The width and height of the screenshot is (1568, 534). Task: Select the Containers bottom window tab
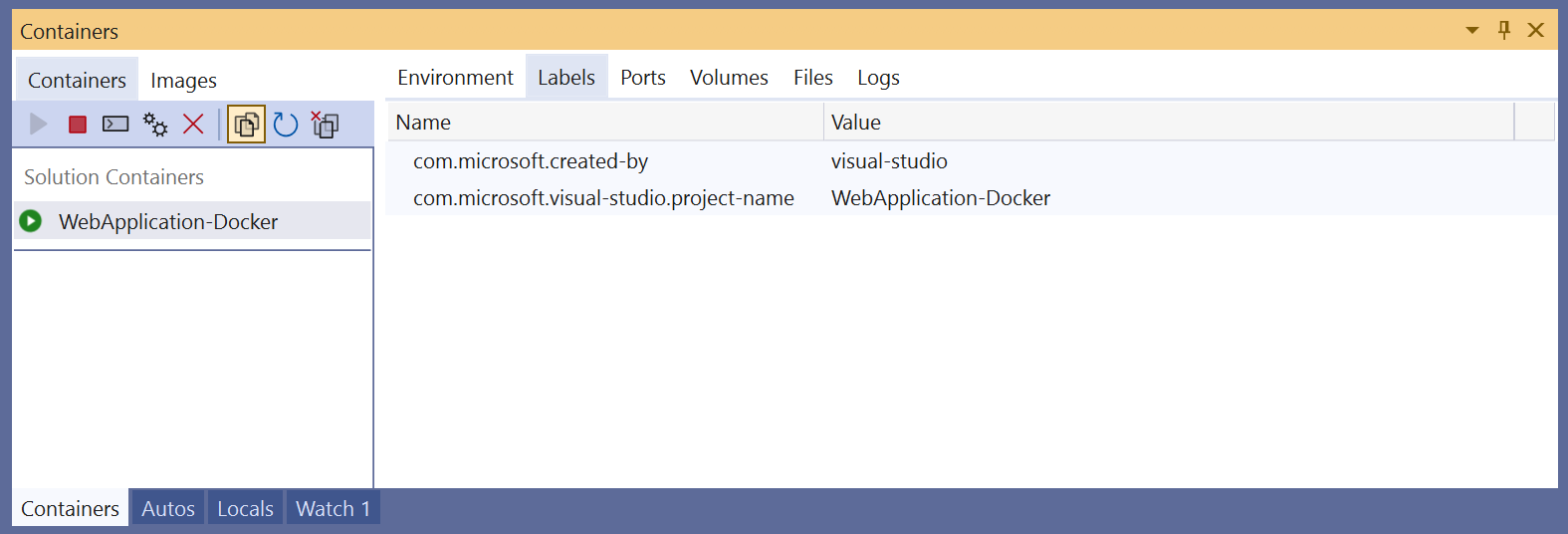70,509
